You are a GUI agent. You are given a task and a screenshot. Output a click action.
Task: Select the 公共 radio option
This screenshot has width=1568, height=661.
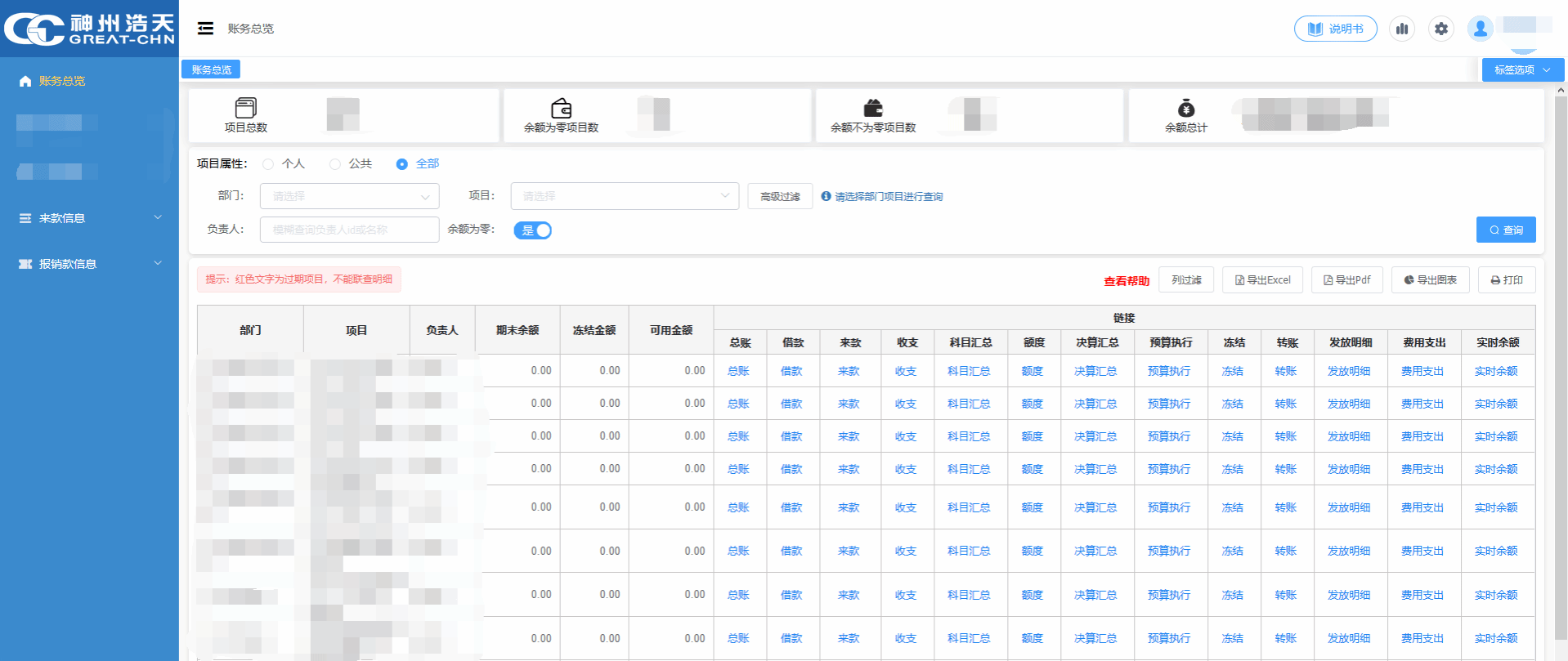[351, 163]
